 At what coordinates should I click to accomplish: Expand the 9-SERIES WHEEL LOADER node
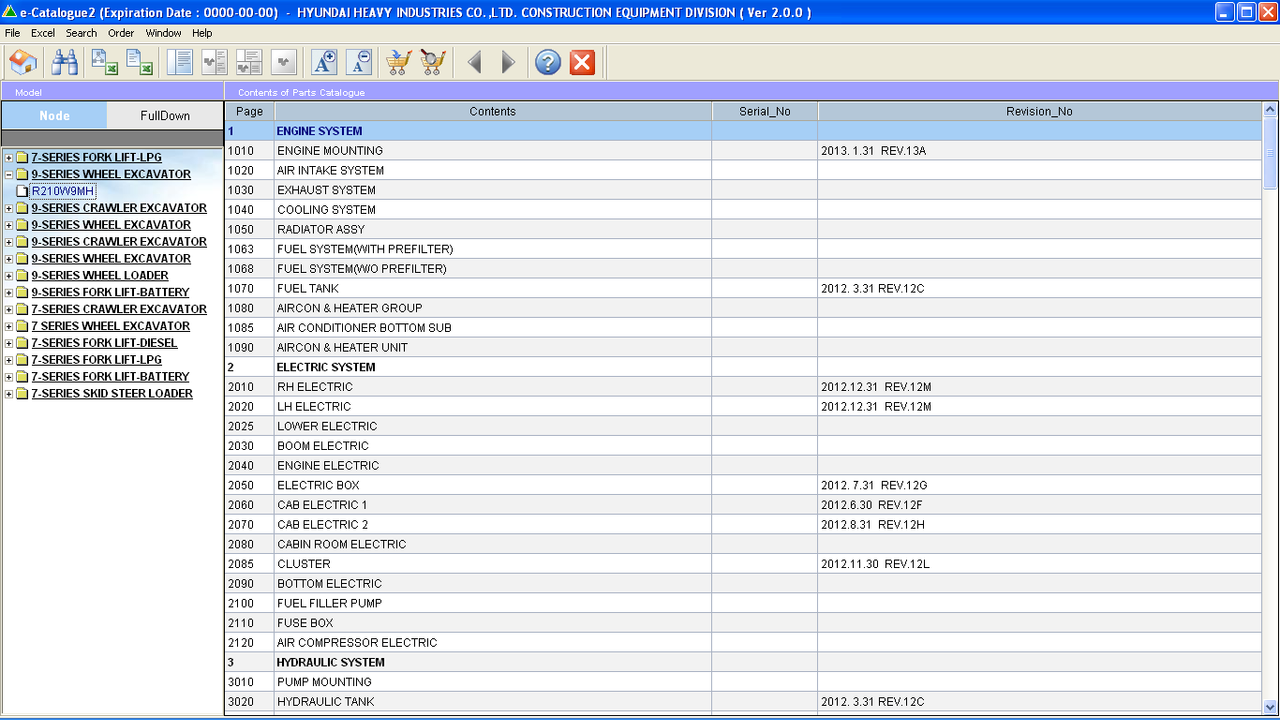9,276
